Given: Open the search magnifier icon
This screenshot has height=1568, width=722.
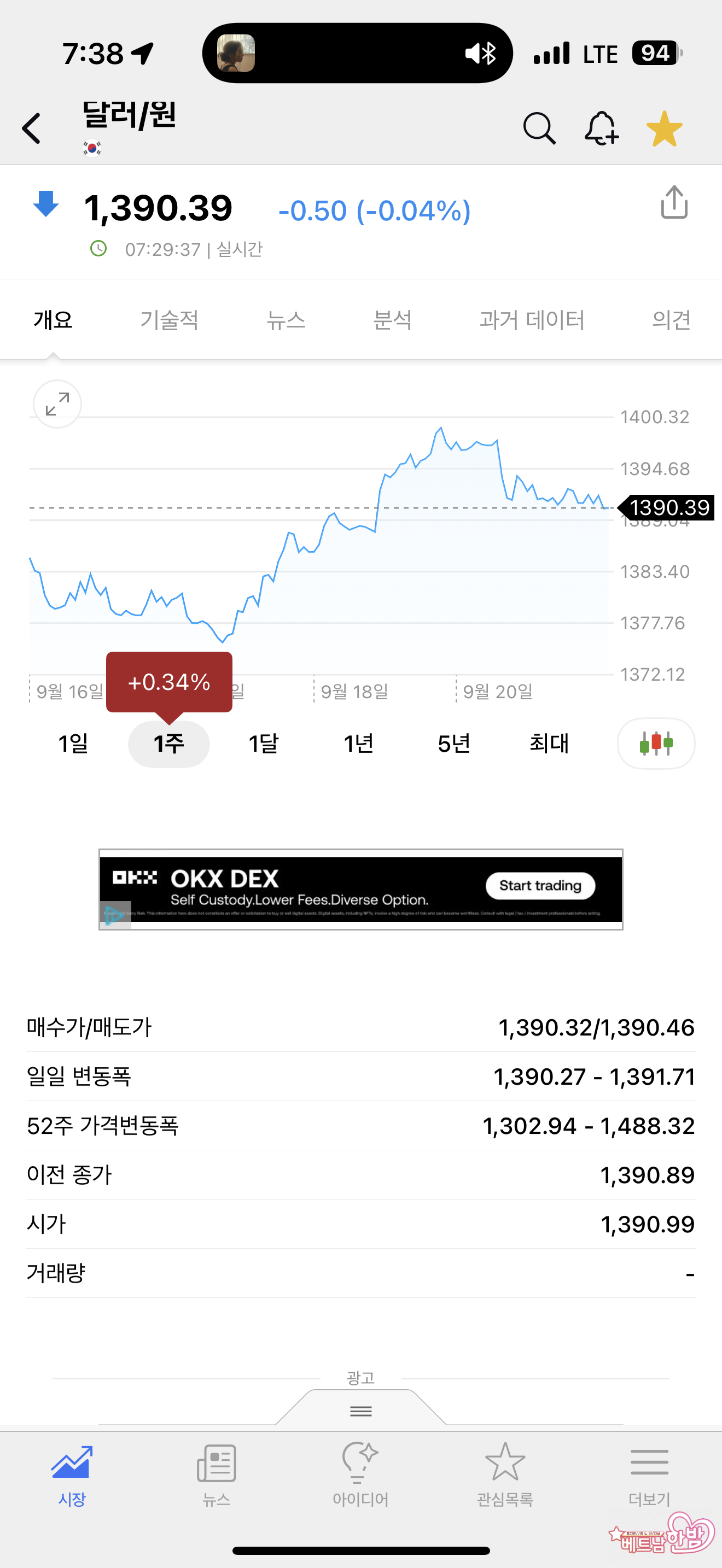Looking at the screenshot, I should (539, 128).
